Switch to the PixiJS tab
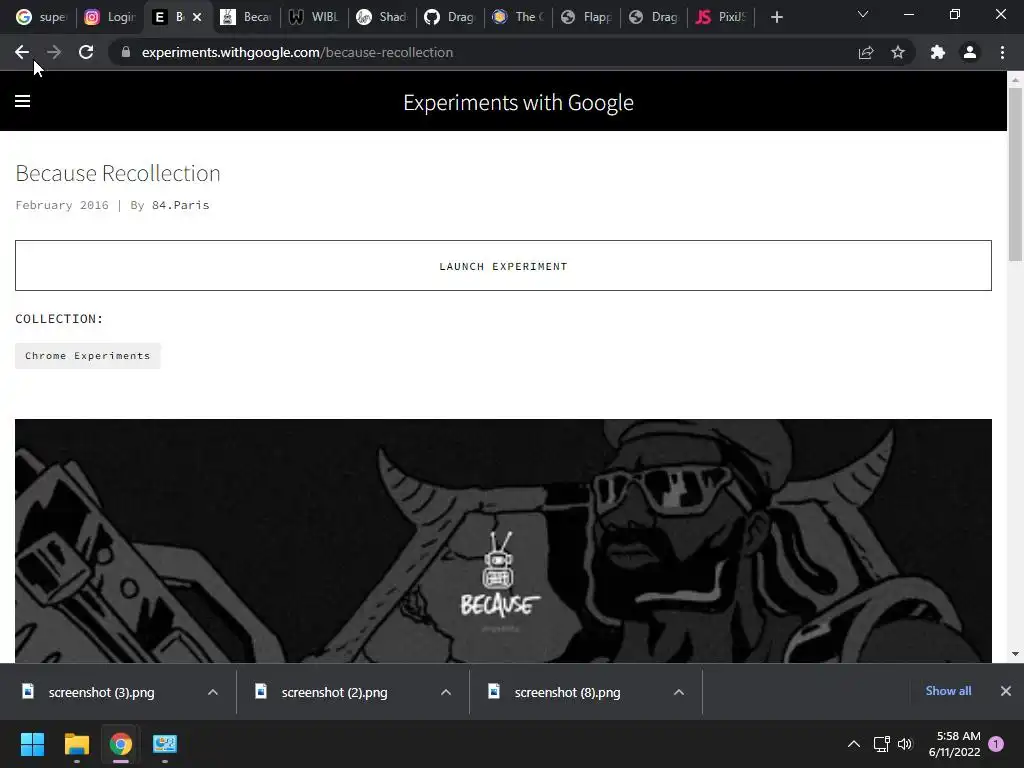The image size is (1024, 768). click(x=721, y=17)
